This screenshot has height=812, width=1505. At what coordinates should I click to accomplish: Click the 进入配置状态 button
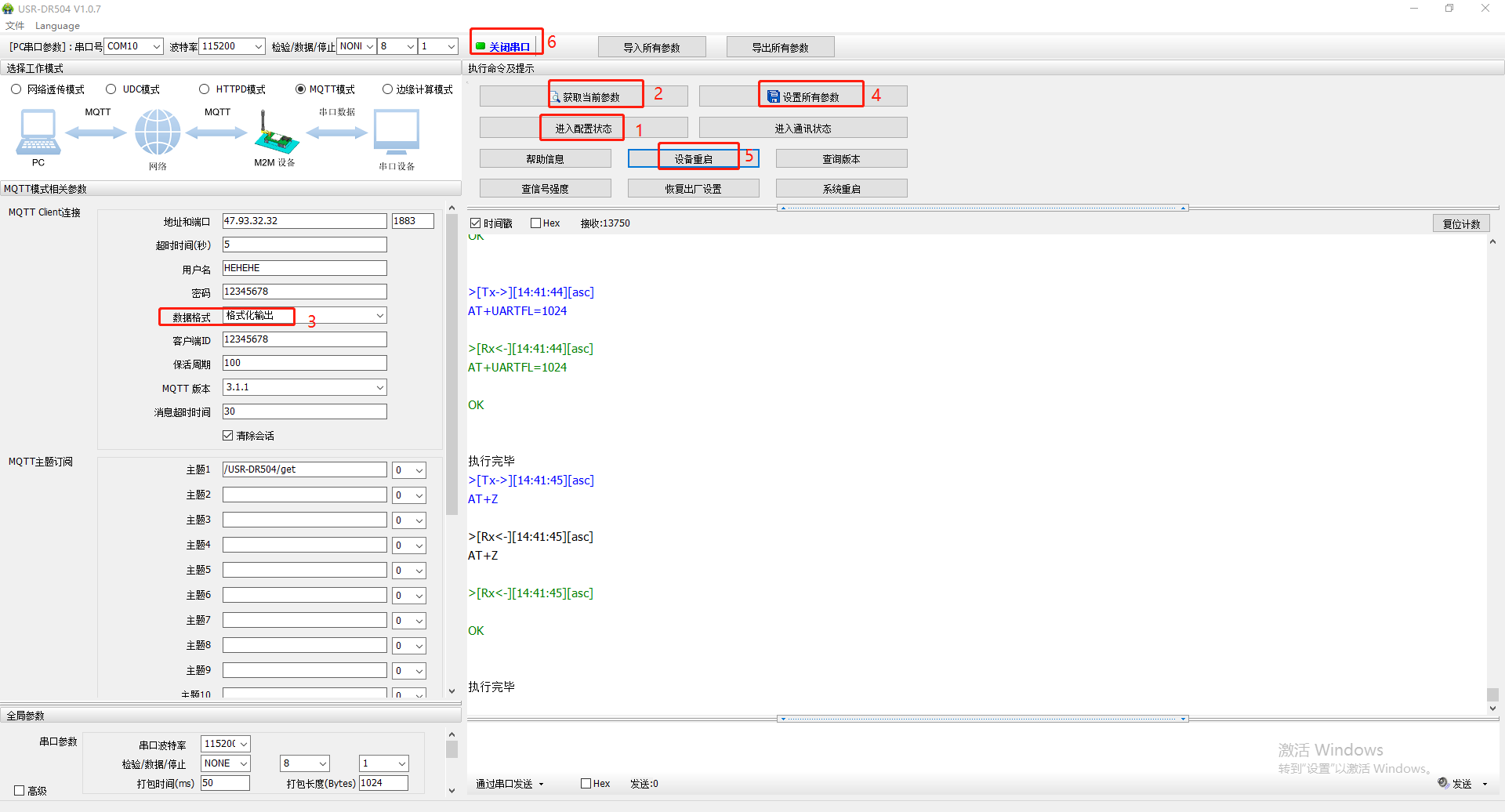[x=583, y=129]
